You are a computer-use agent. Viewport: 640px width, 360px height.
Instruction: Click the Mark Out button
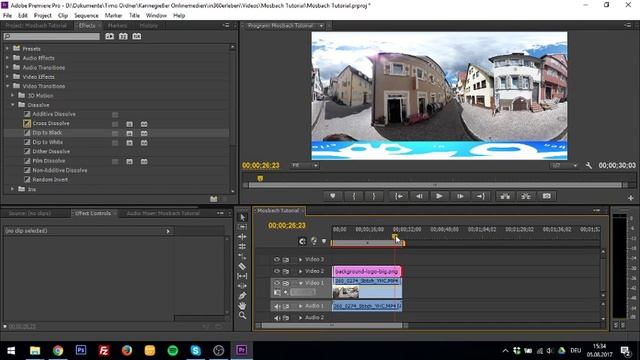click(x=373, y=196)
